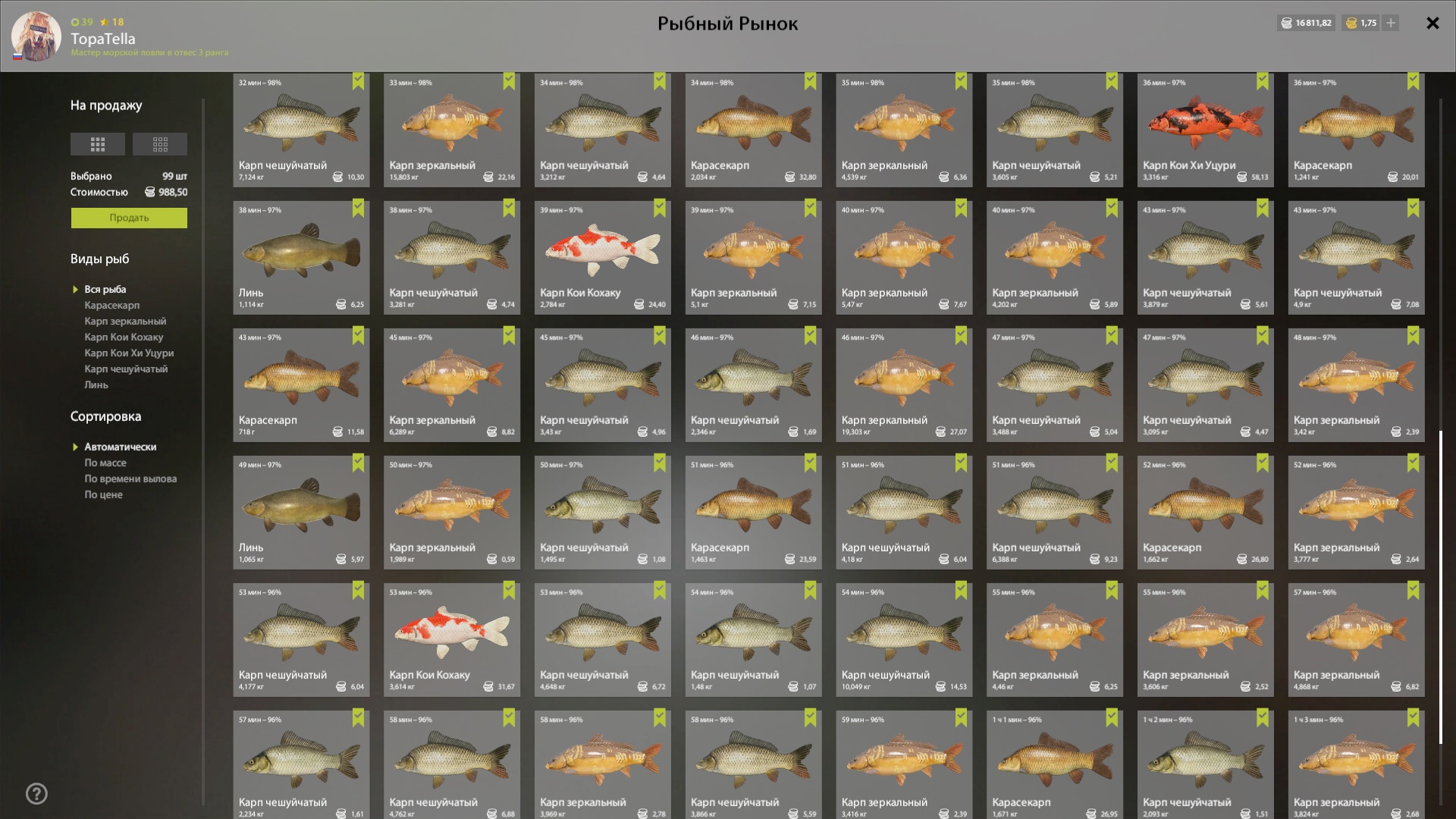Sort fish По цене
The height and width of the screenshot is (819, 1456).
(x=103, y=495)
